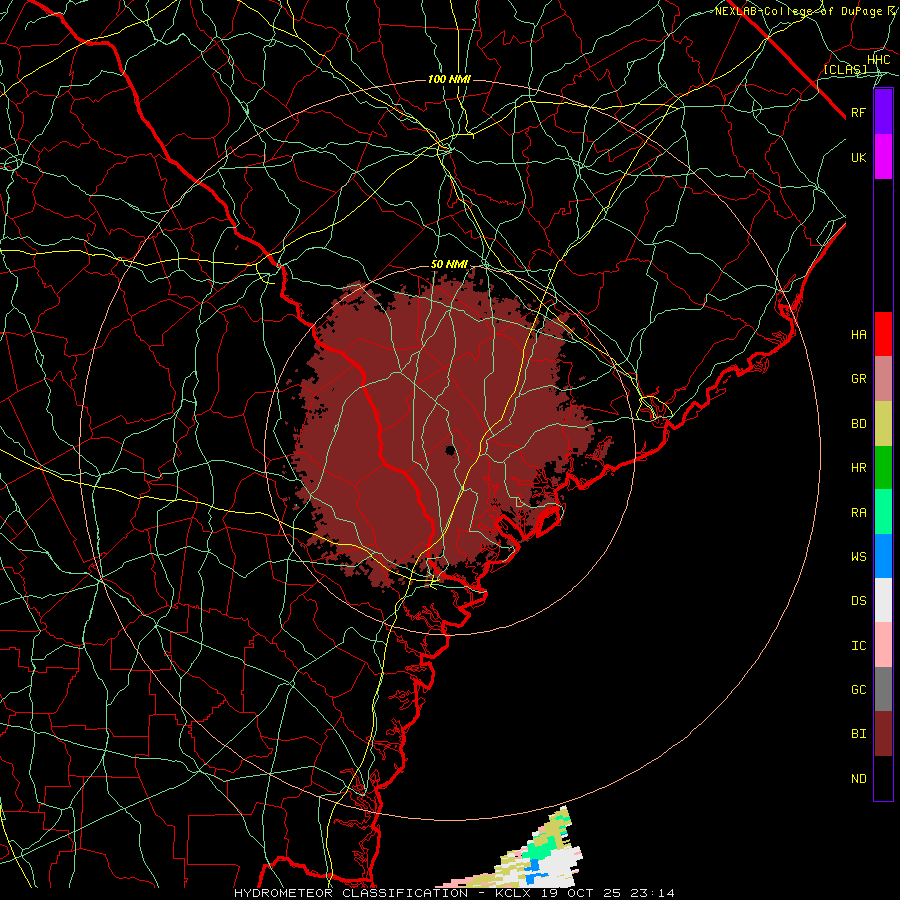Click the '[CLAS]' units label
The image size is (900, 900).
click(845, 69)
